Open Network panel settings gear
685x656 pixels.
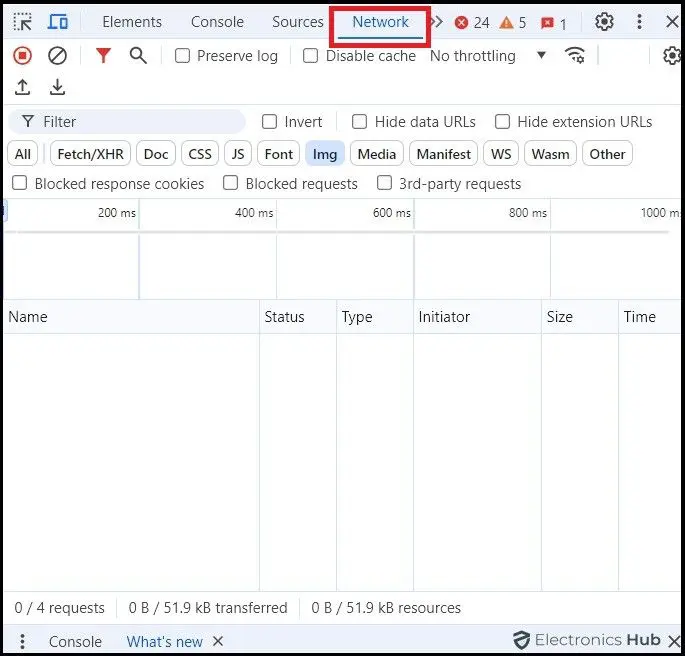[672, 55]
